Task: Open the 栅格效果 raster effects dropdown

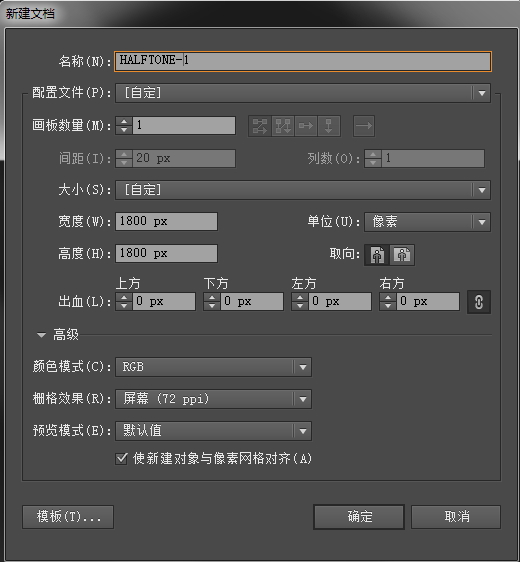Action: point(213,399)
